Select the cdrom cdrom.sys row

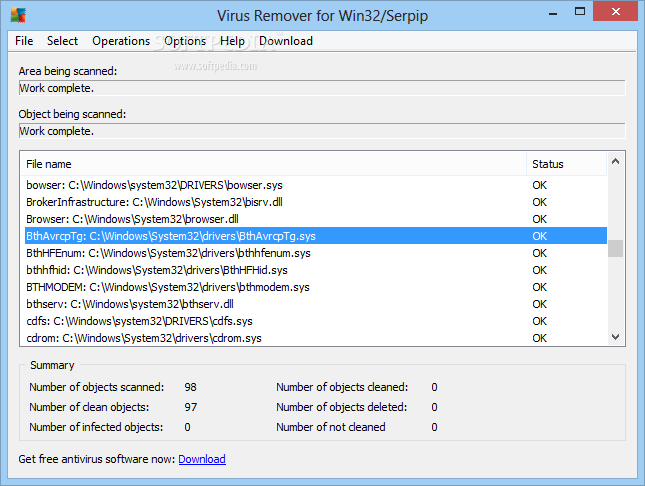(x=316, y=338)
